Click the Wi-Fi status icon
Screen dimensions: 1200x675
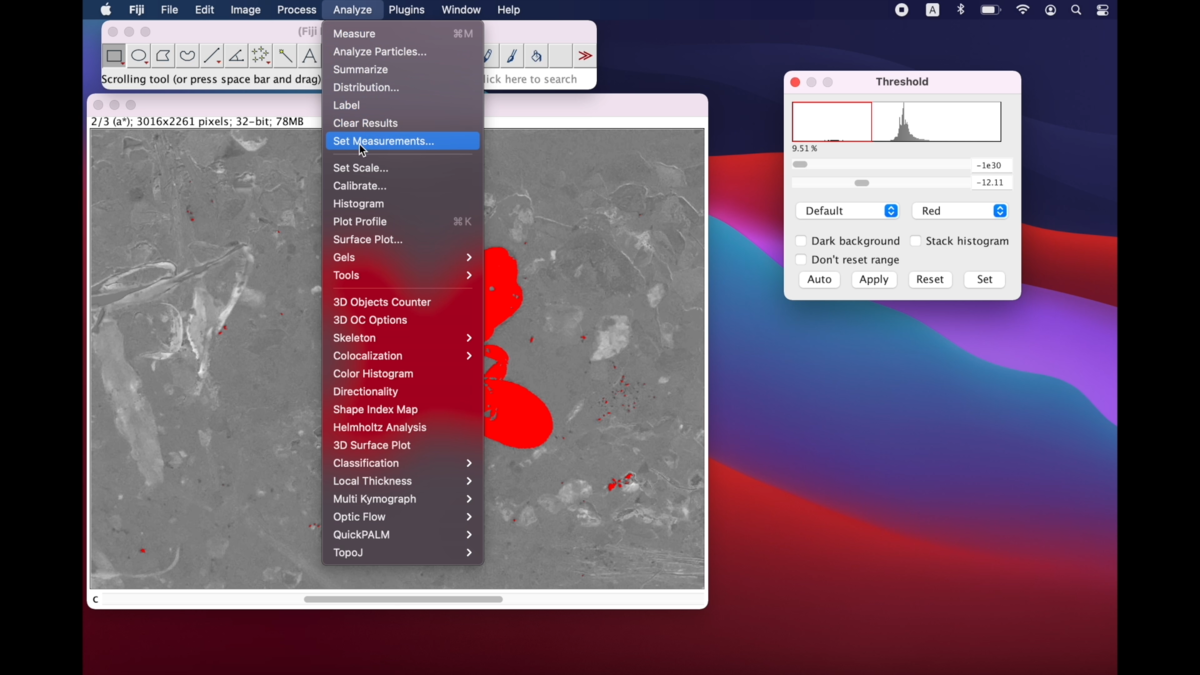tap(1022, 10)
